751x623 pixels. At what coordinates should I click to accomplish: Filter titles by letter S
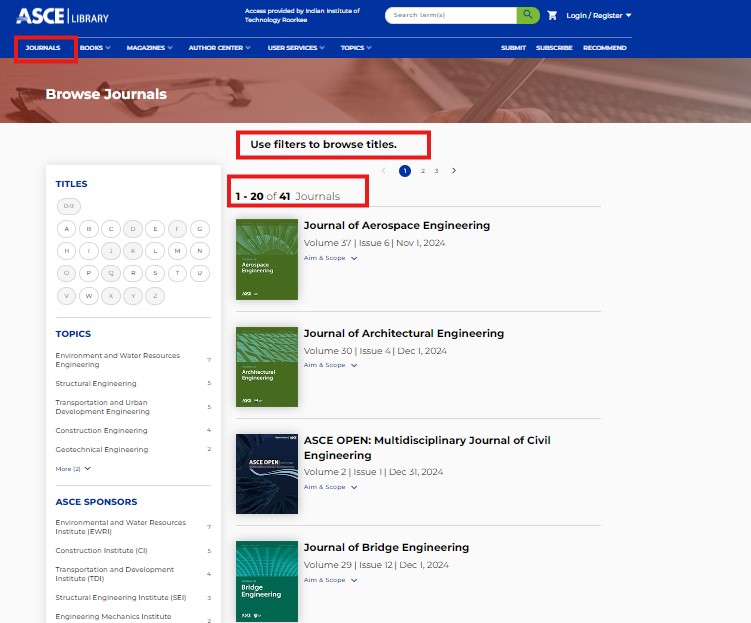point(156,273)
